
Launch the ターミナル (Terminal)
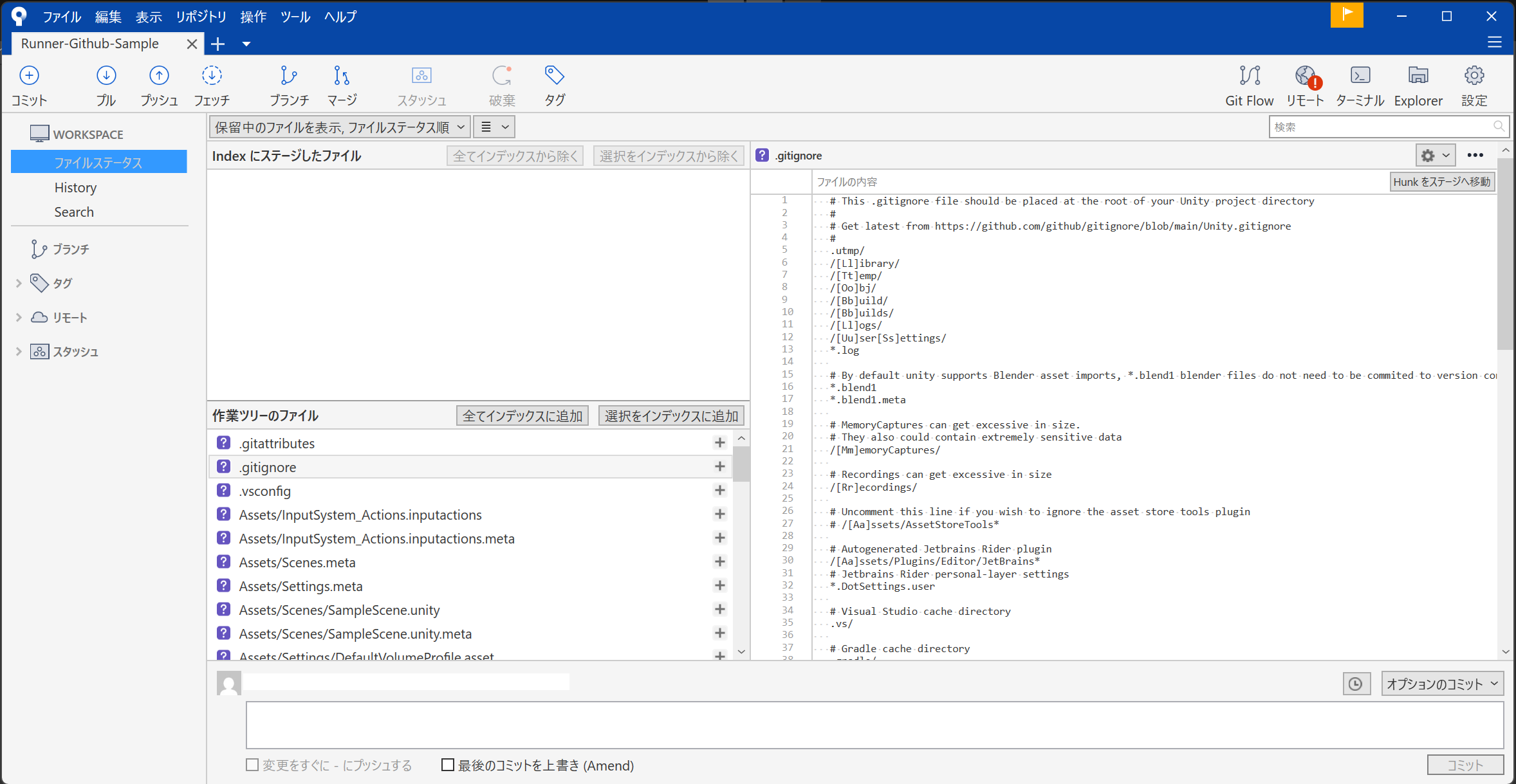click(1359, 84)
